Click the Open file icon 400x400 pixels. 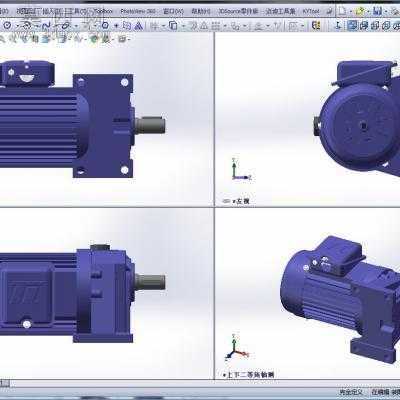[359, 11]
